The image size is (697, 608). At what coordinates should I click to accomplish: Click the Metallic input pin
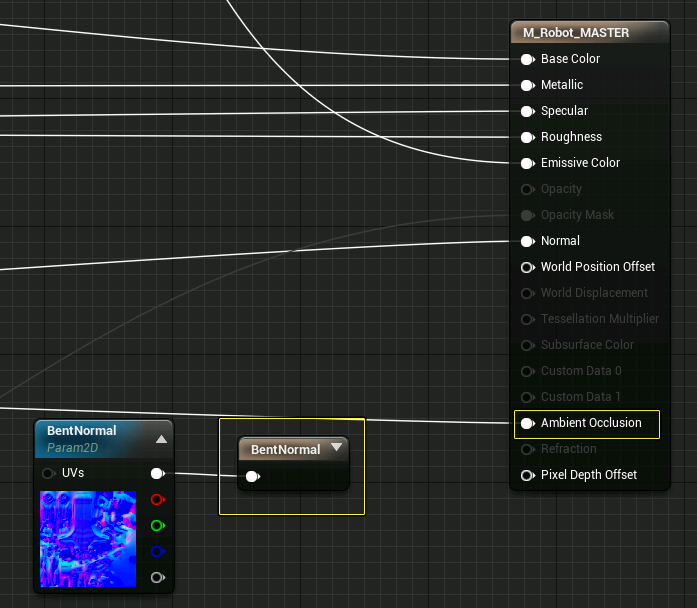tap(528, 85)
